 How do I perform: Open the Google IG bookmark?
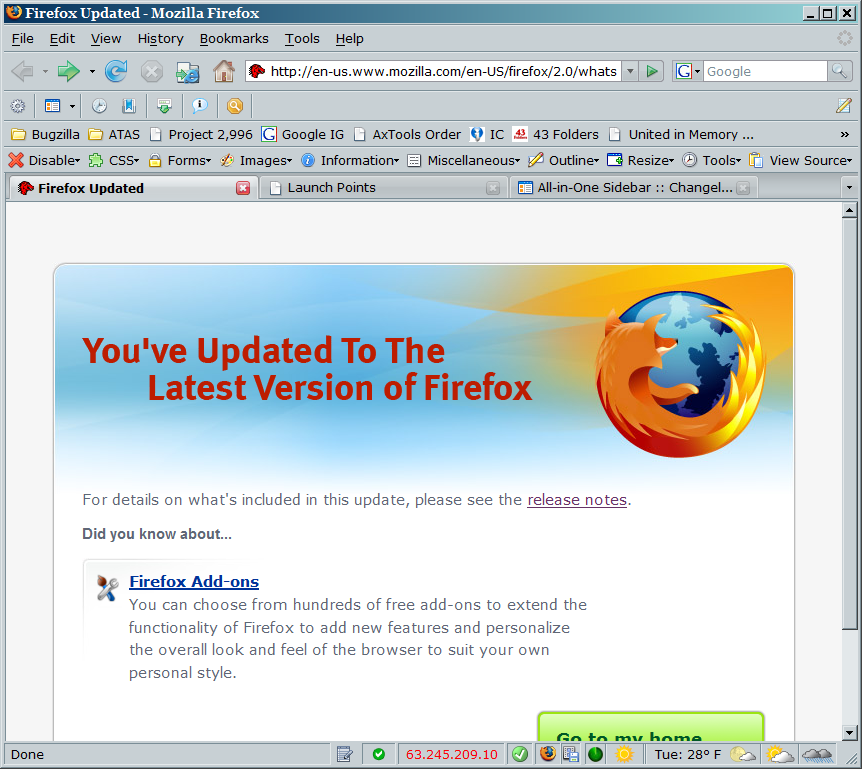pos(303,135)
